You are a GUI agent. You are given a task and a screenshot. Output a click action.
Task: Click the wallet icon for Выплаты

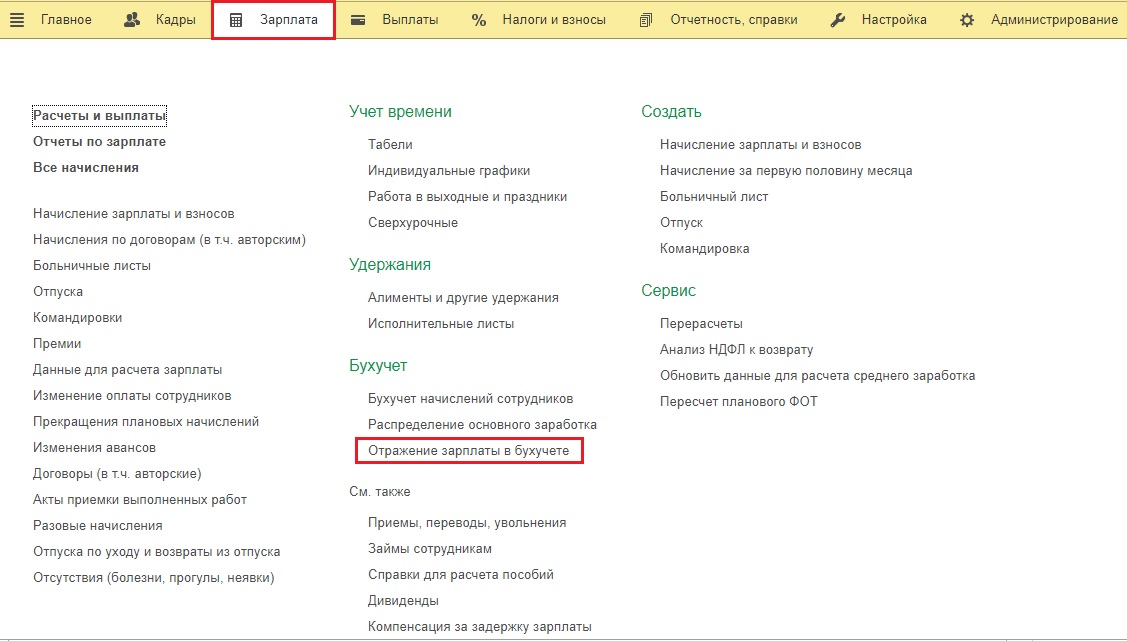coord(358,20)
